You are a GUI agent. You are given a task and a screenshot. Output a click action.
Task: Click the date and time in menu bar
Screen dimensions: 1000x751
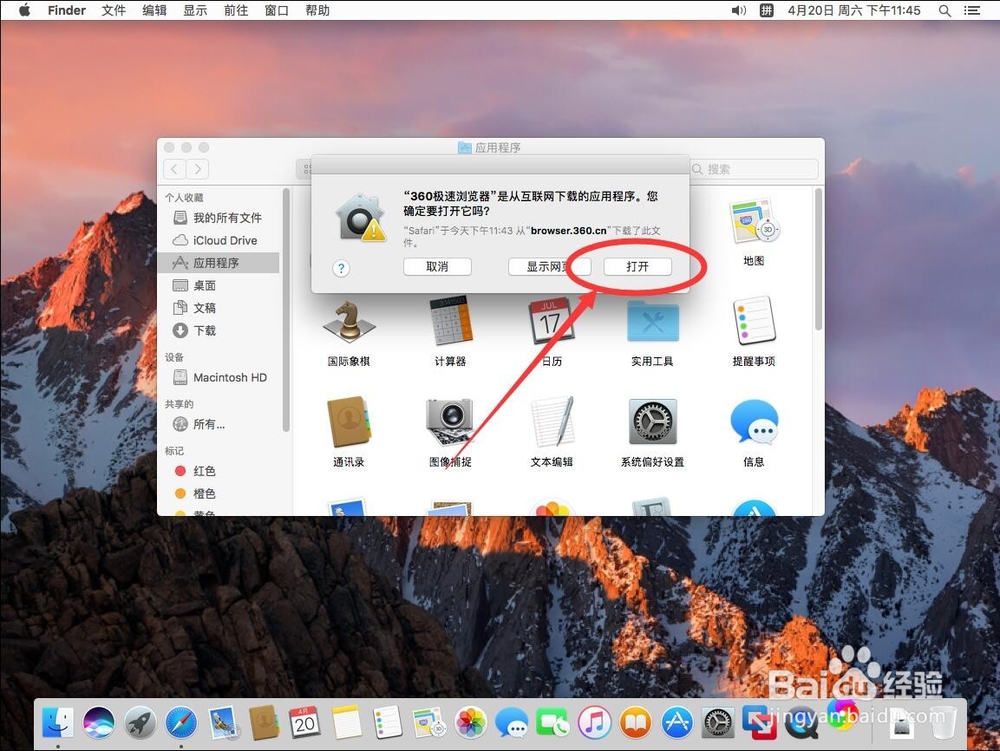[854, 10]
